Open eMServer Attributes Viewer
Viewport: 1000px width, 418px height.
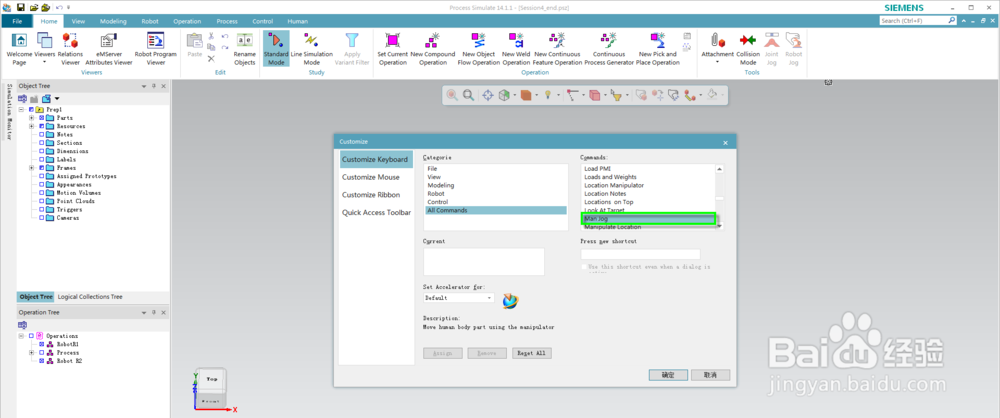pos(108,49)
